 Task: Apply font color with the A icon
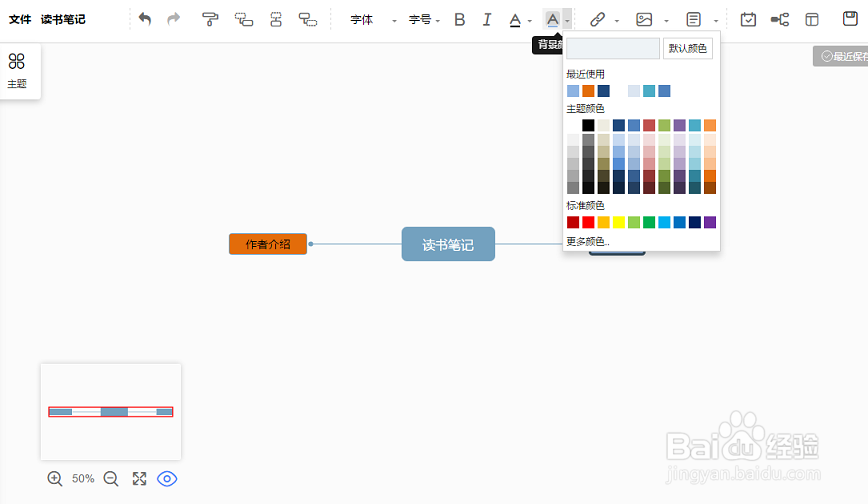(x=515, y=20)
